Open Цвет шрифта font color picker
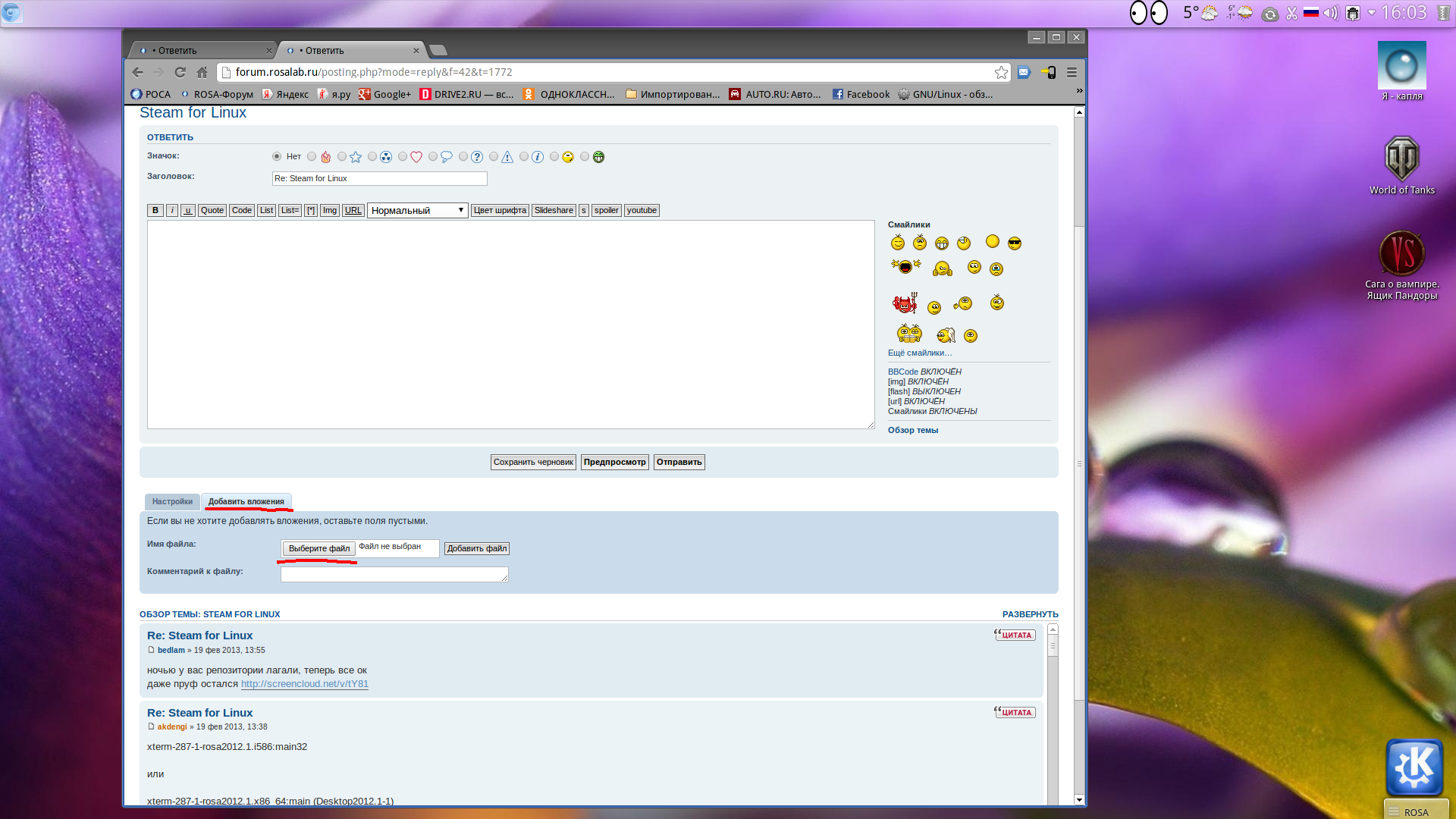 [500, 210]
